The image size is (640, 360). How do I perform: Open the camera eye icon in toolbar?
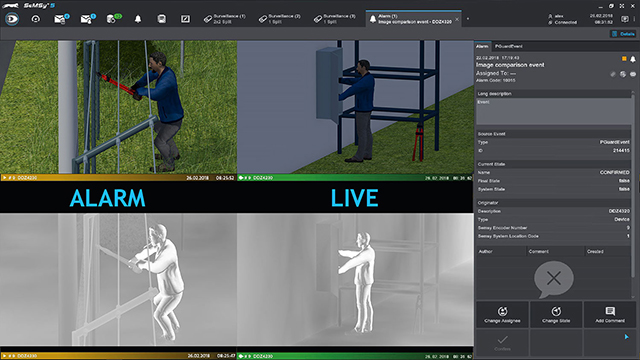(36, 19)
